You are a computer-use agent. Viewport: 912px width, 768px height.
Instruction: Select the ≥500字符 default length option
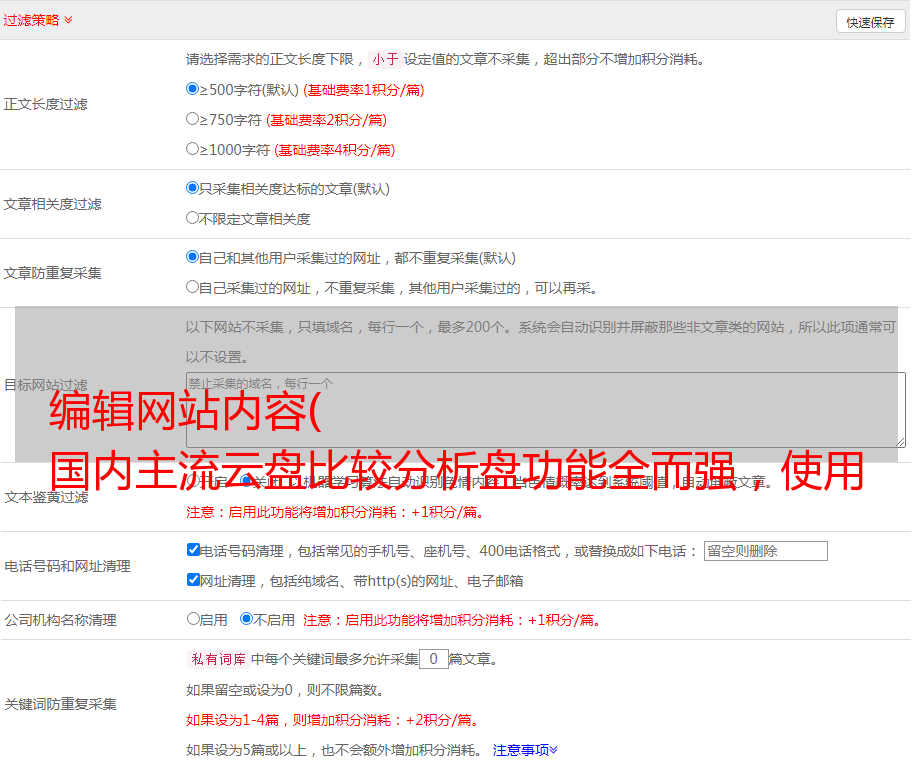(193, 89)
